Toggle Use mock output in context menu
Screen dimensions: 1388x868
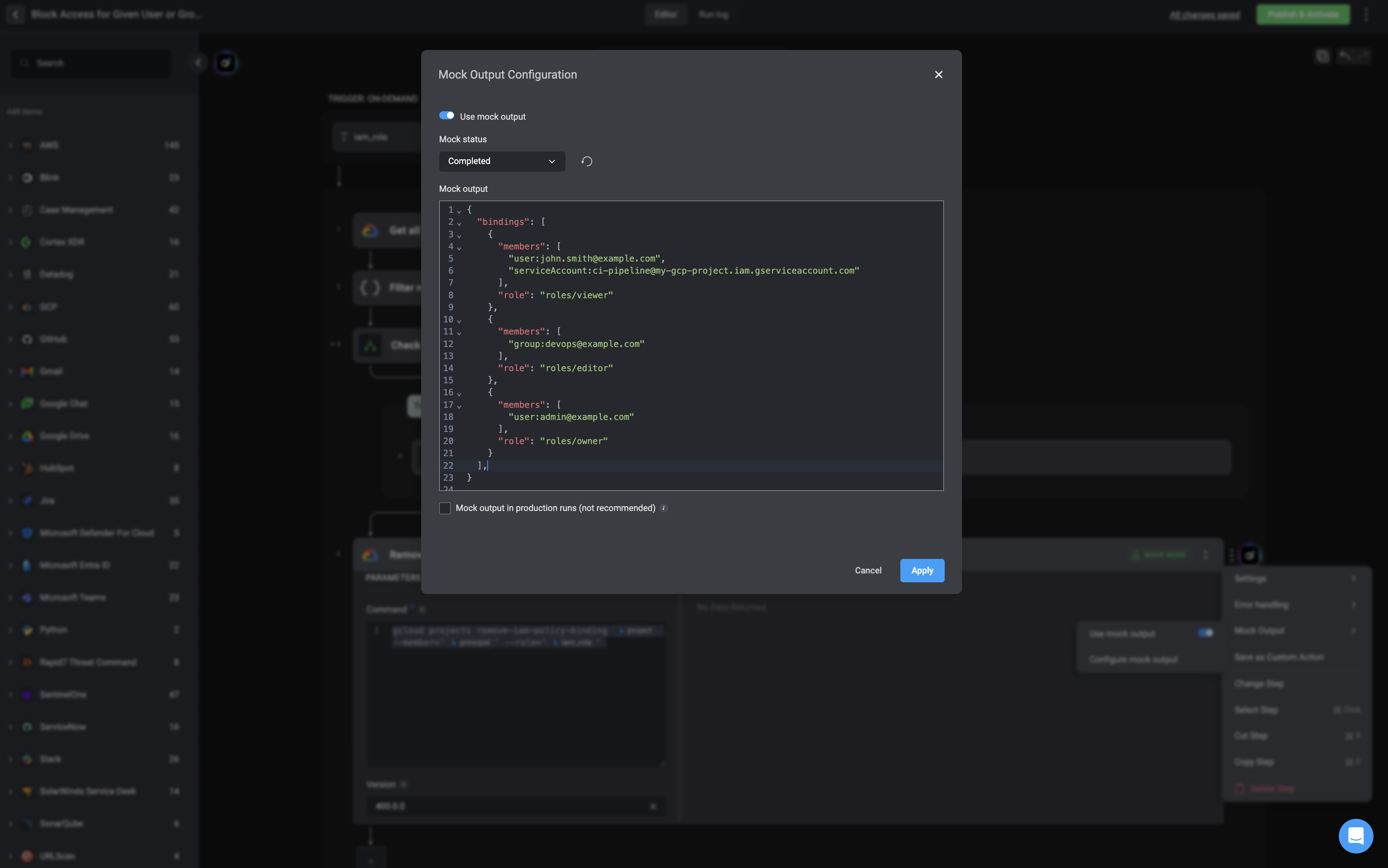1205,633
